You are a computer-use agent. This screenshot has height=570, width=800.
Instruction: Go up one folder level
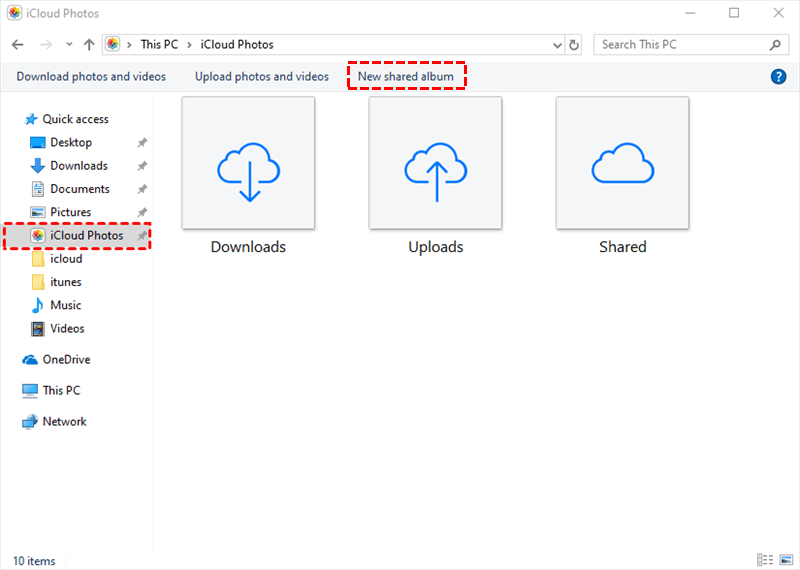click(x=89, y=45)
